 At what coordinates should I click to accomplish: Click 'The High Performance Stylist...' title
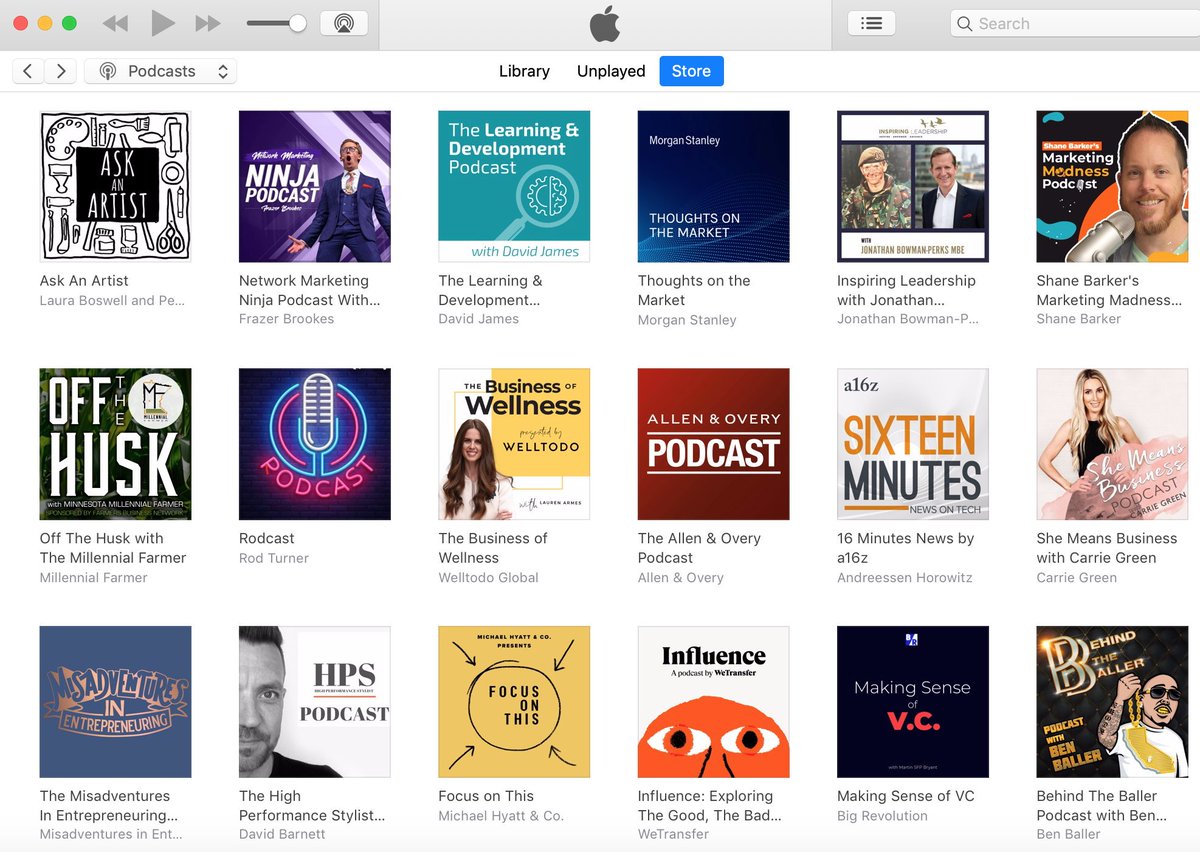[x=312, y=806]
